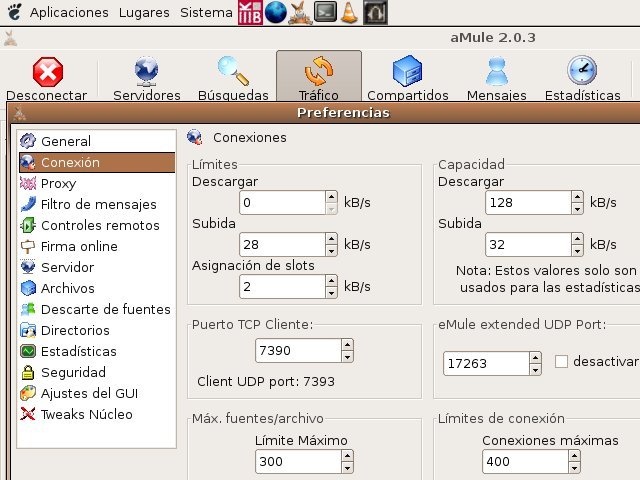Select Tweaks Núcleo category
The width and height of the screenshot is (640, 480).
click(97, 414)
